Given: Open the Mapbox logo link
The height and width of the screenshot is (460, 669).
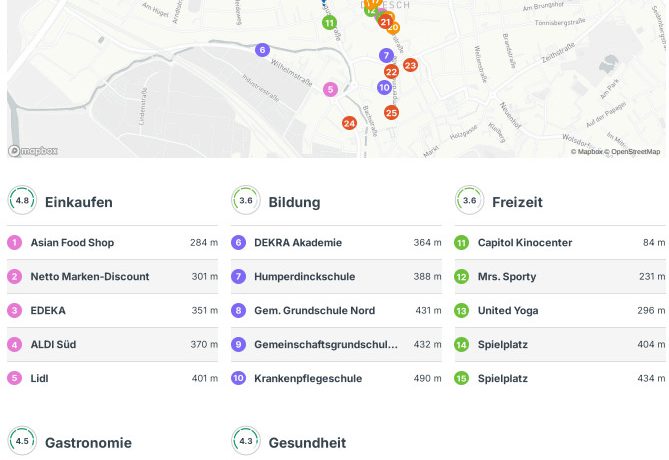Looking at the screenshot, I should pos(33,151).
